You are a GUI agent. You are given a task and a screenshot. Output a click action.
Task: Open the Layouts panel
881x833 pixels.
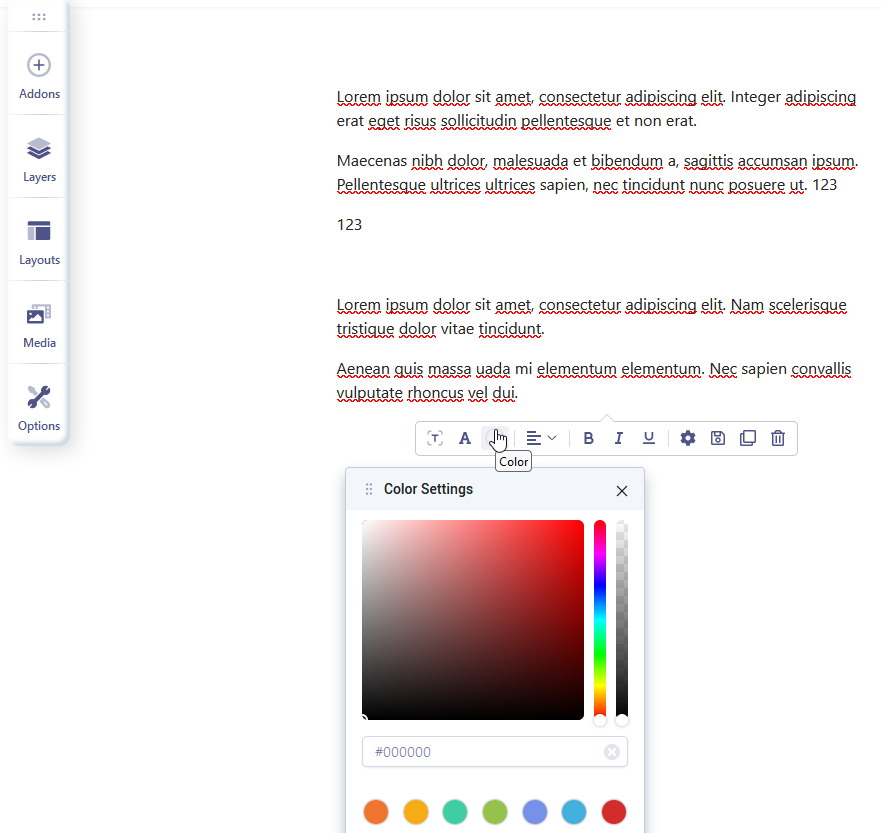tap(39, 242)
